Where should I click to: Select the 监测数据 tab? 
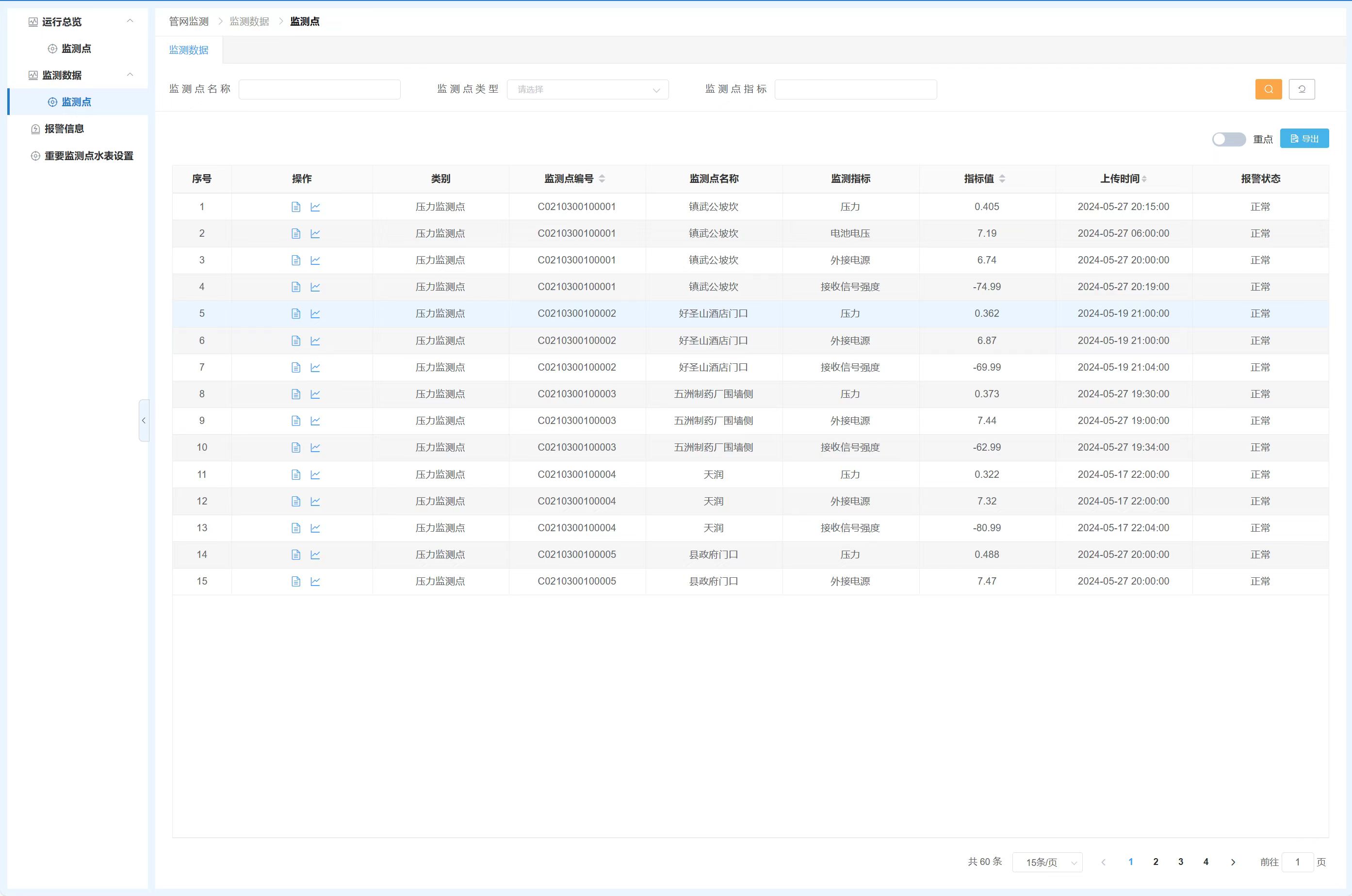(x=189, y=50)
